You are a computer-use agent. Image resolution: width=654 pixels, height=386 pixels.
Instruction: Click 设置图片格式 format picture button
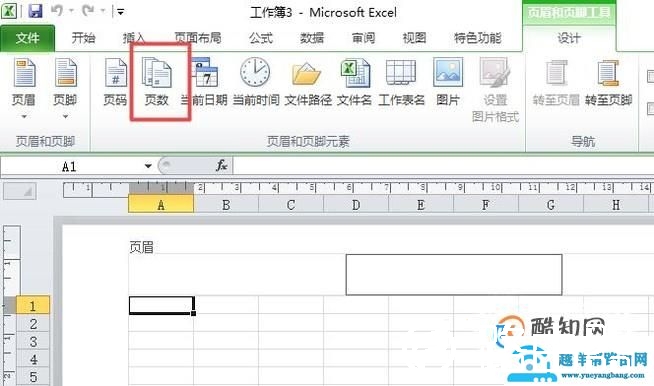[495, 90]
